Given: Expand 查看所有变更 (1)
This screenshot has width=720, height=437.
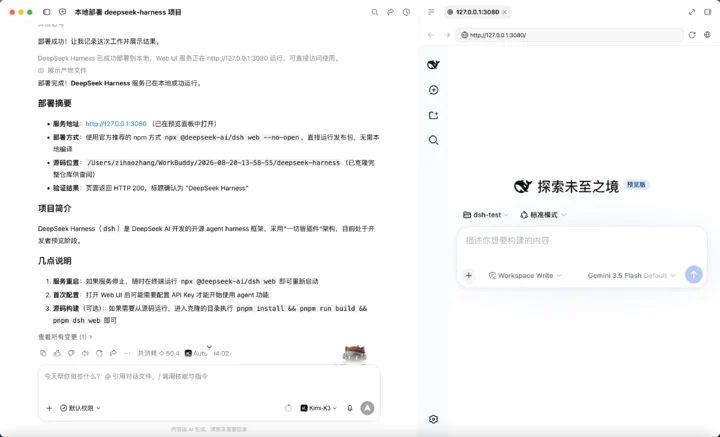Looking at the screenshot, I should 65,337.
